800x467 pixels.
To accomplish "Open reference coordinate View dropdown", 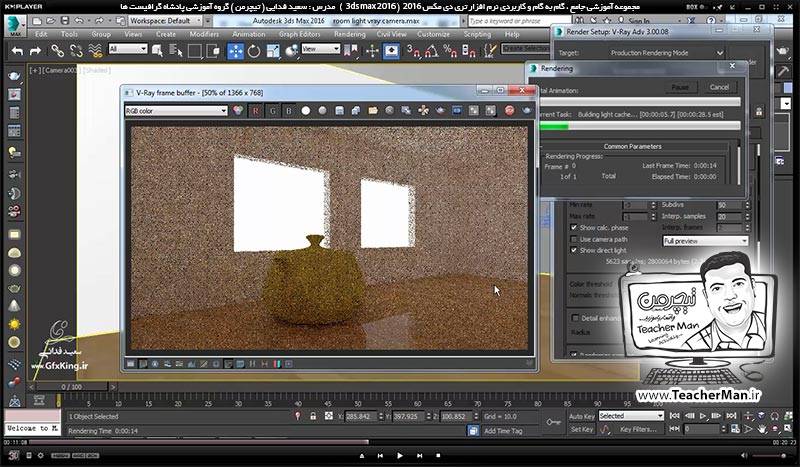I will [321, 49].
